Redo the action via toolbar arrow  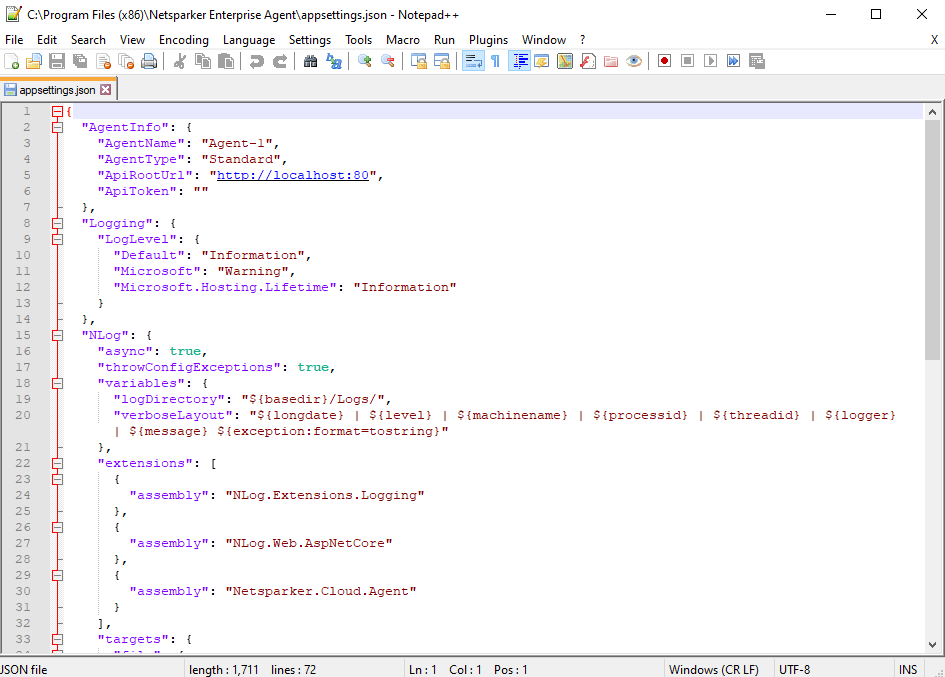[280, 61]
